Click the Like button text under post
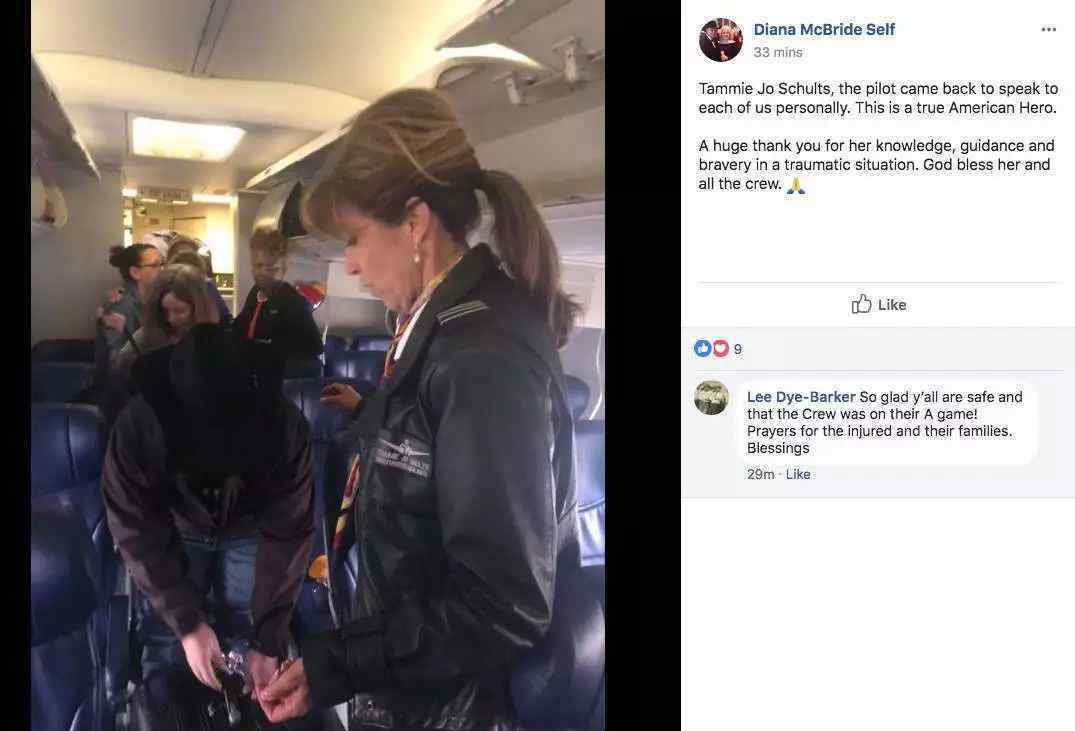The height and width of the screenshot is (731, 1075). tap(892, 304)
